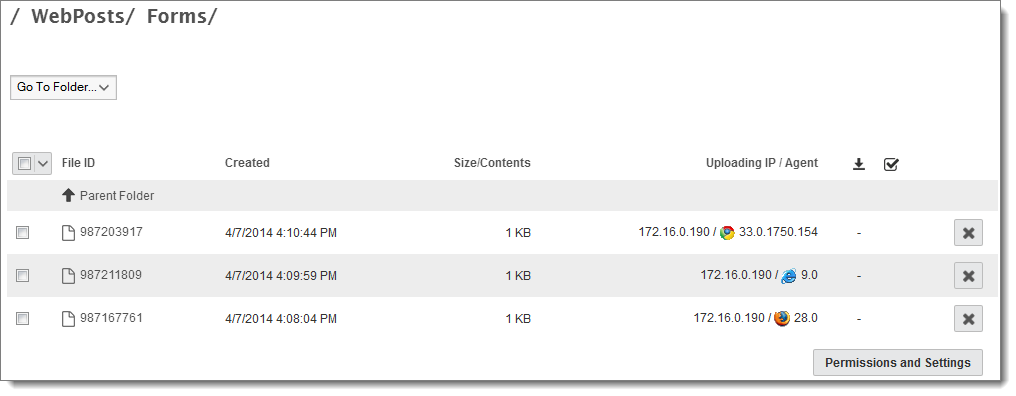Open file 987211809 link
The image size is (1016, 396).
[x=111, y=275]
